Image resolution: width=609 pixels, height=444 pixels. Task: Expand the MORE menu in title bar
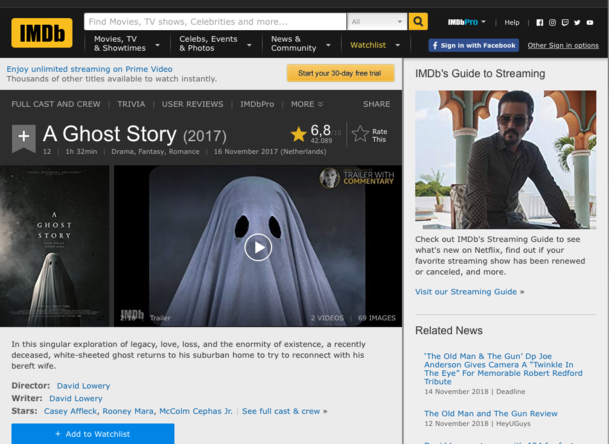coord(307,104)
